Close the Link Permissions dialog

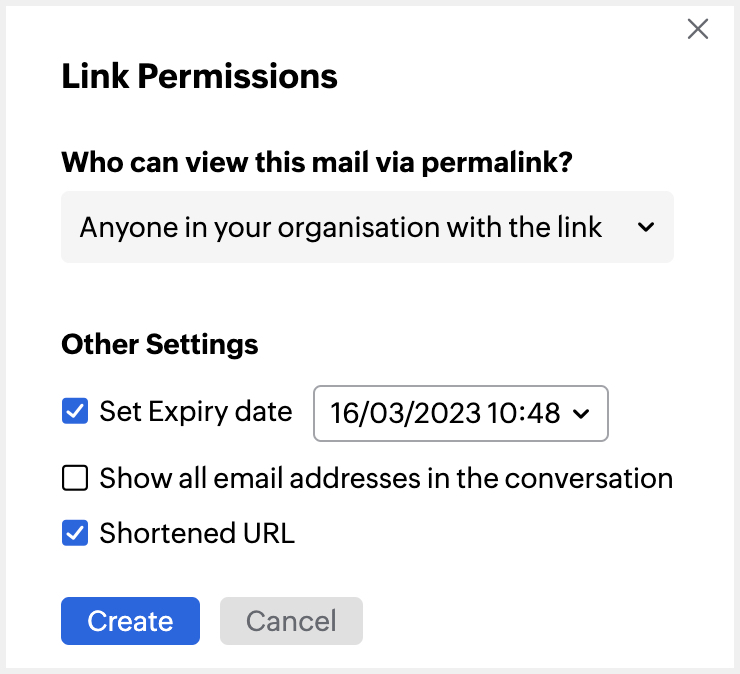[x=698, y=29]
